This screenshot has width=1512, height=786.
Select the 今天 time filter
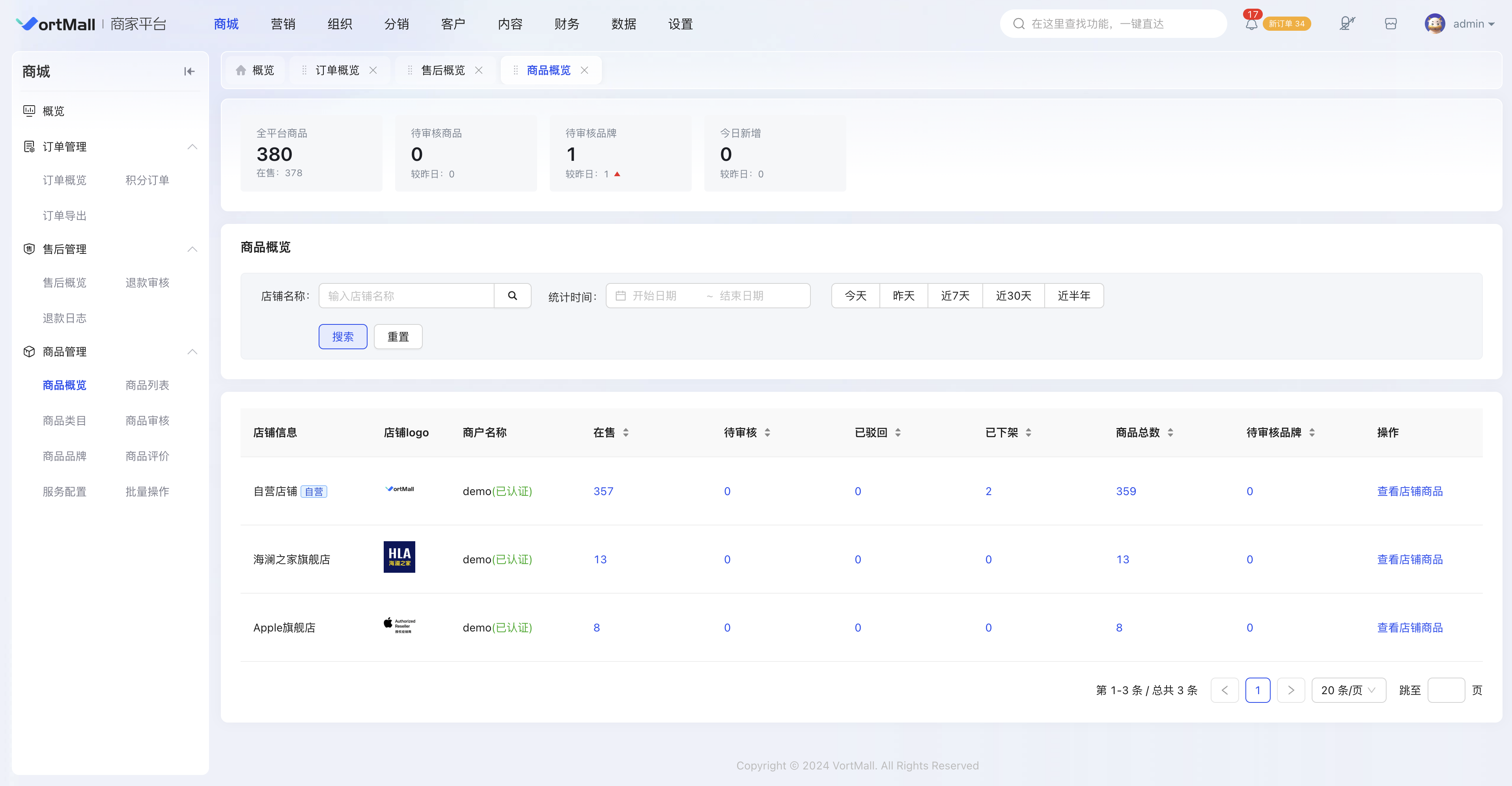pyautogui.click(x=856, y=296)
